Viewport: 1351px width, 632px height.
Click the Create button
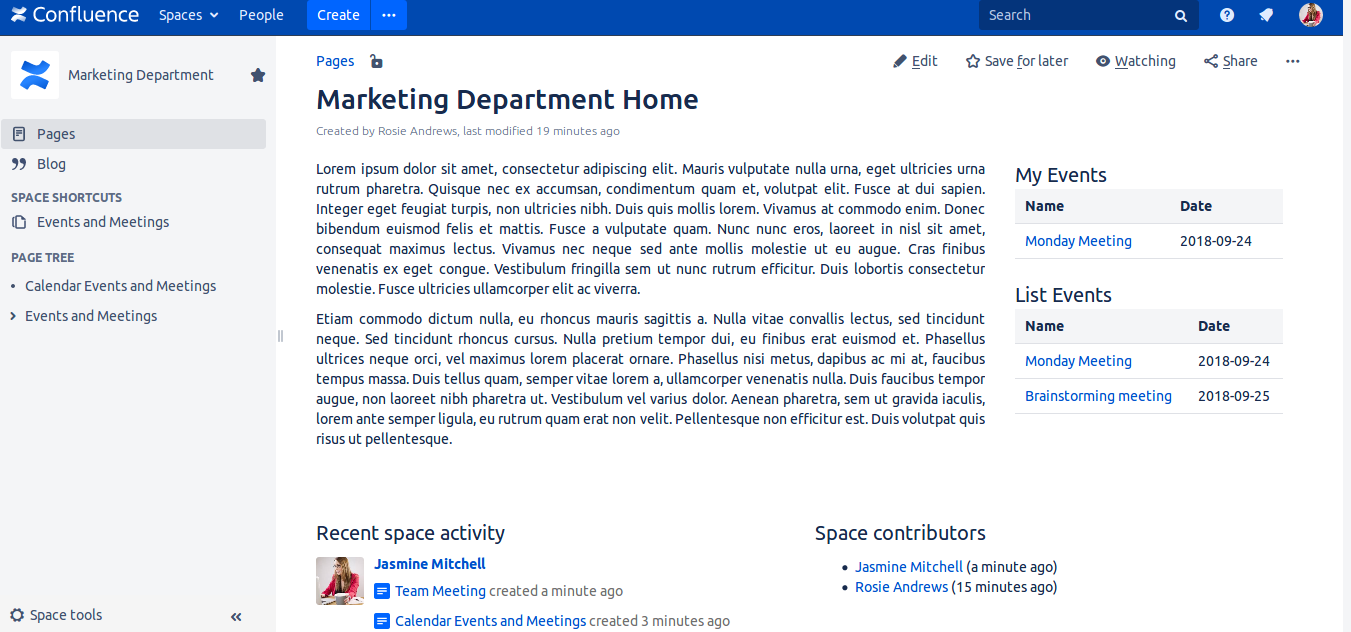coord(338,15)
